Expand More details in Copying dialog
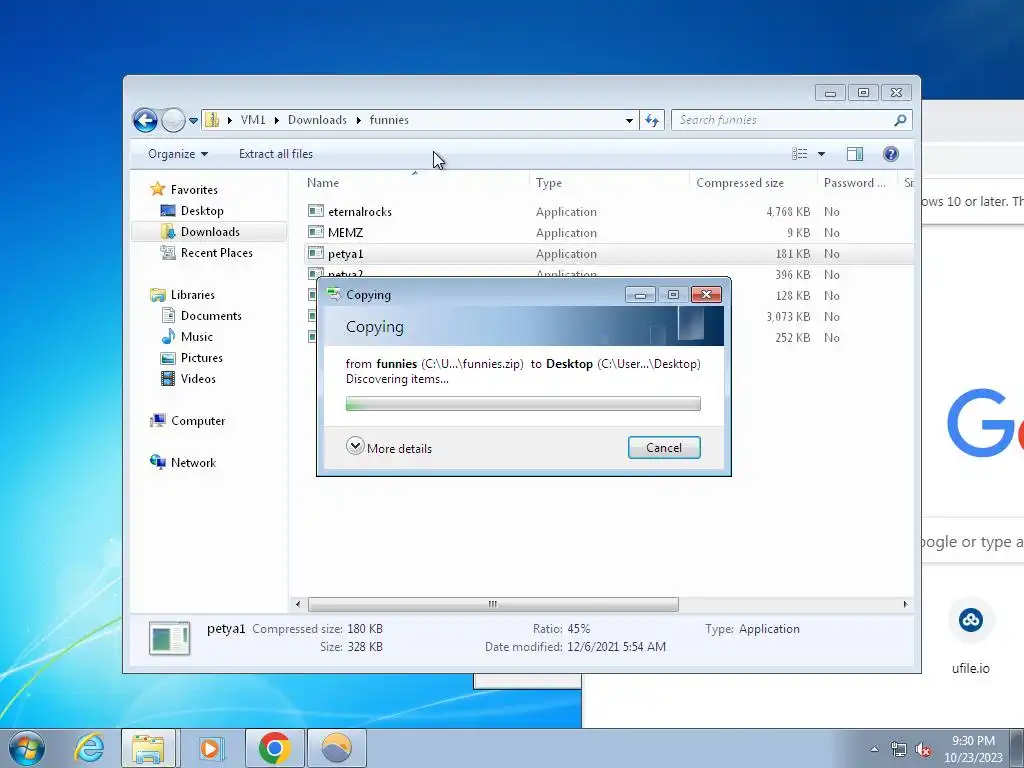1024x768 pixels. tap(389, 448)
